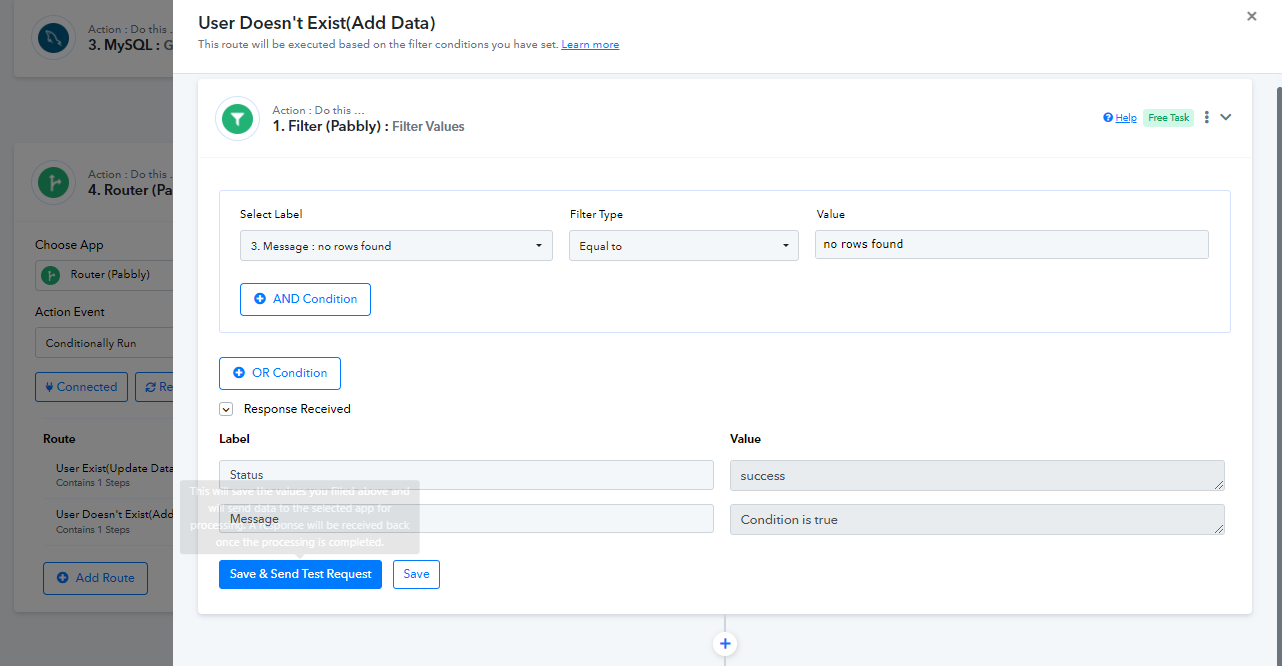This screenshot has height=666, width=1282.
Task: Click Add Route button in background
Action: [x=95, y=578]
